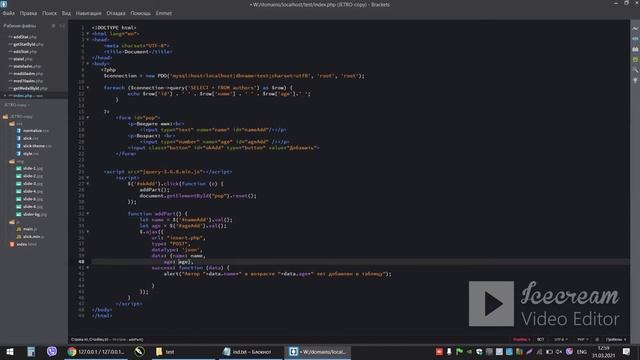This screenshot has height=360, width=640.
Task: Open Viber from the taskbar
Action: [x=52, y=351]
